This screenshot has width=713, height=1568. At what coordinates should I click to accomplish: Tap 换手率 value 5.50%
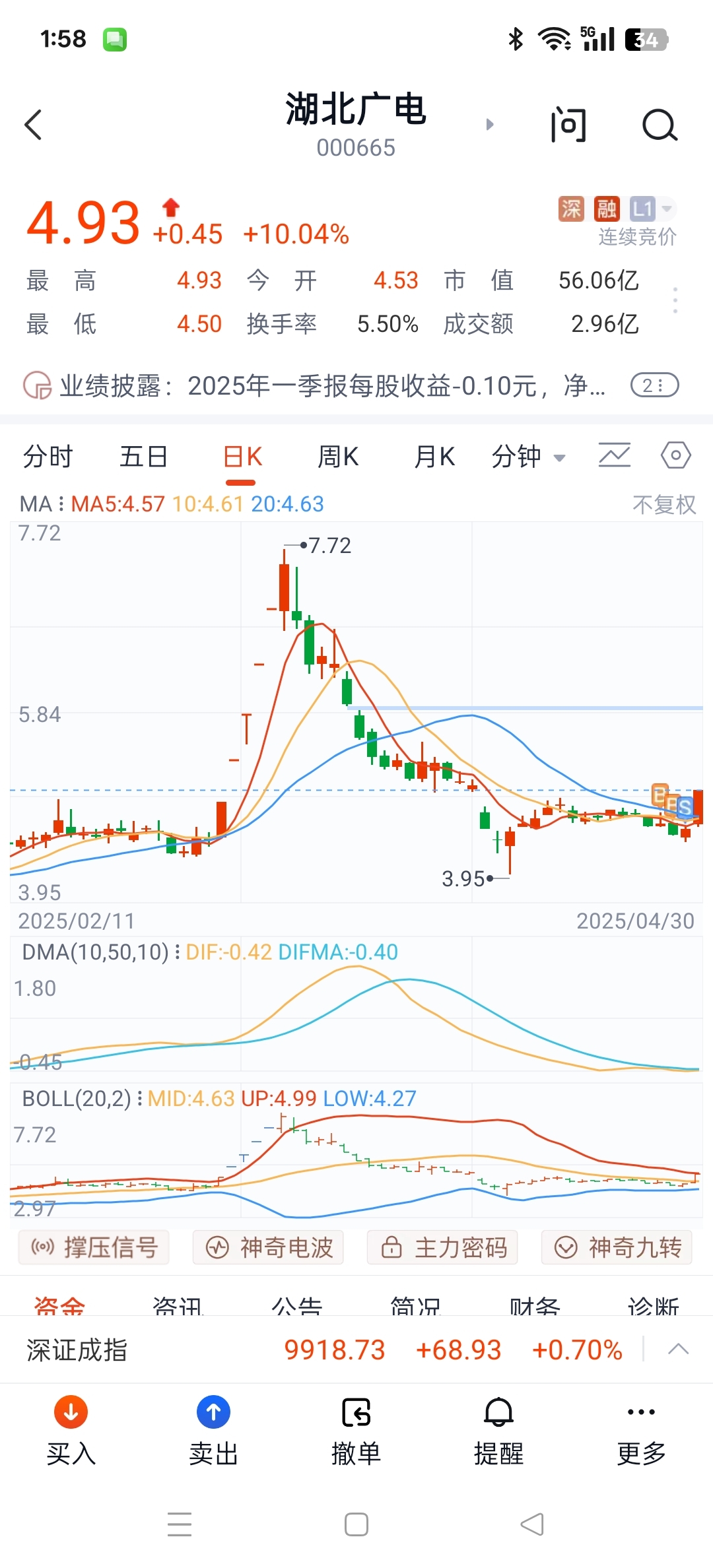388,324
